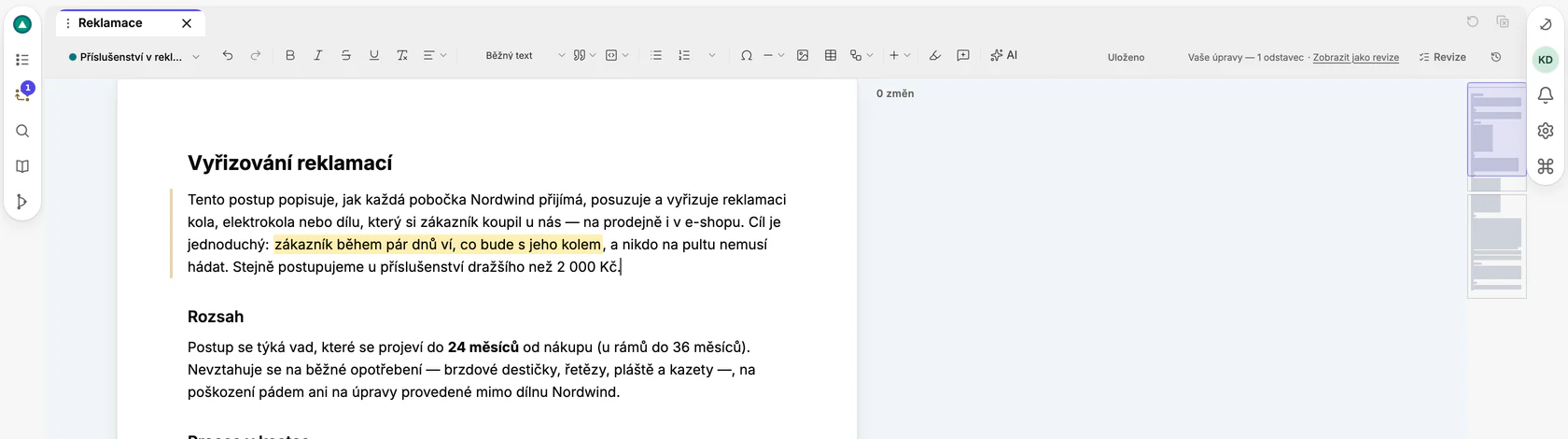Open the green triangle app logo
This screenshot has width=1568, height=439.
click(x=22, y=24)
